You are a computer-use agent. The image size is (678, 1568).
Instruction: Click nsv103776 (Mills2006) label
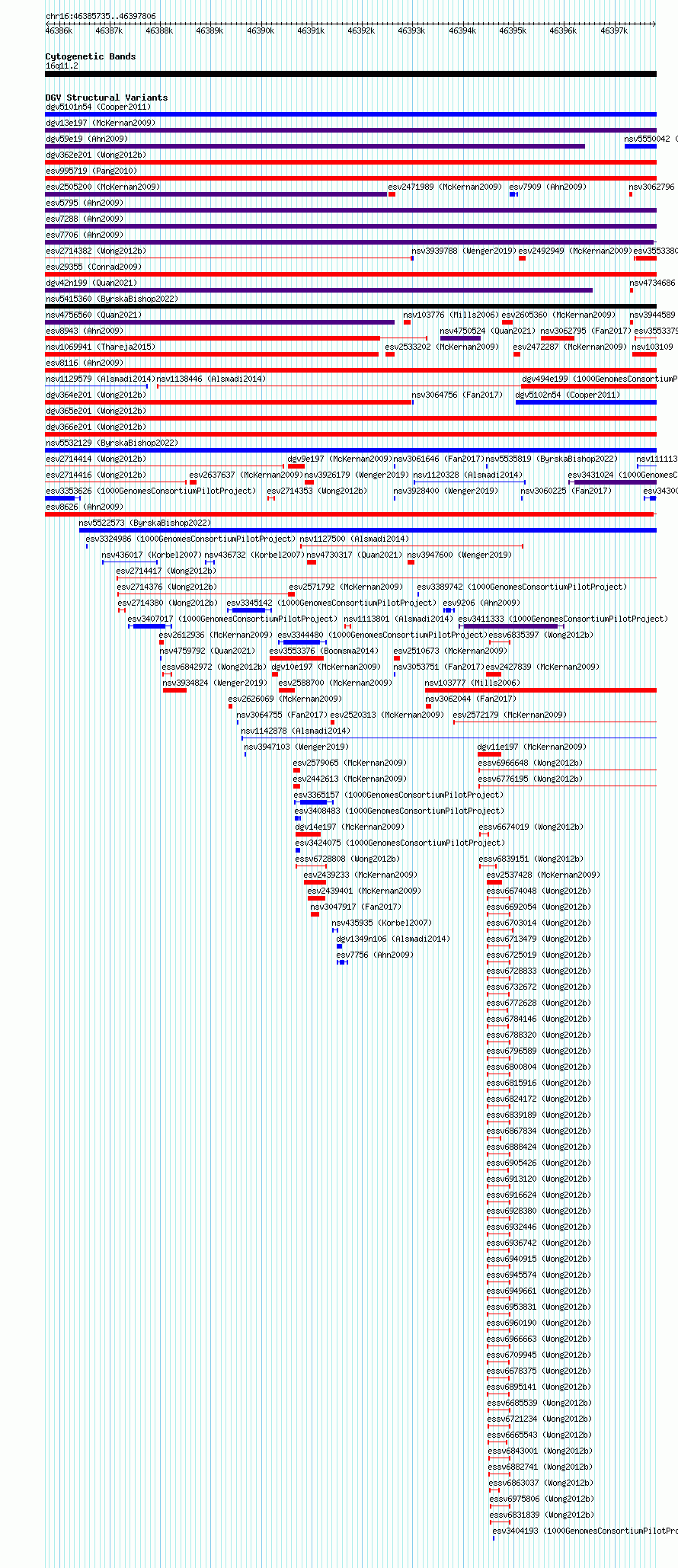(x=451, y=315)
